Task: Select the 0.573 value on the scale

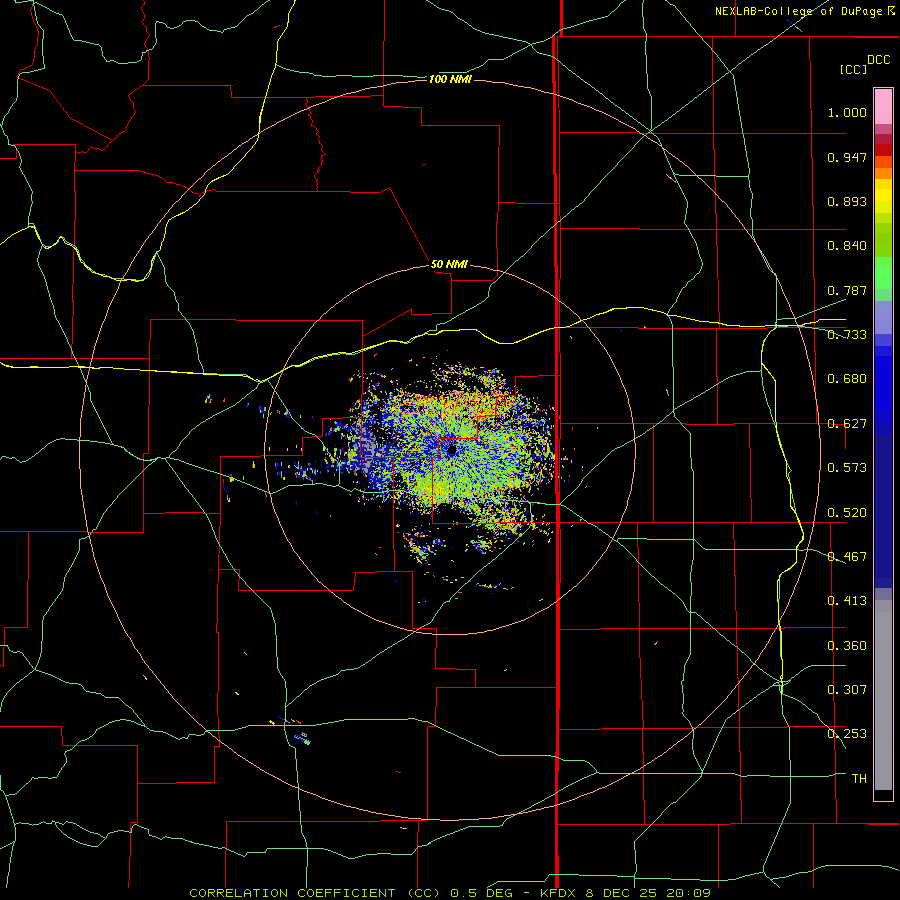Action: (x=847, y=468)
